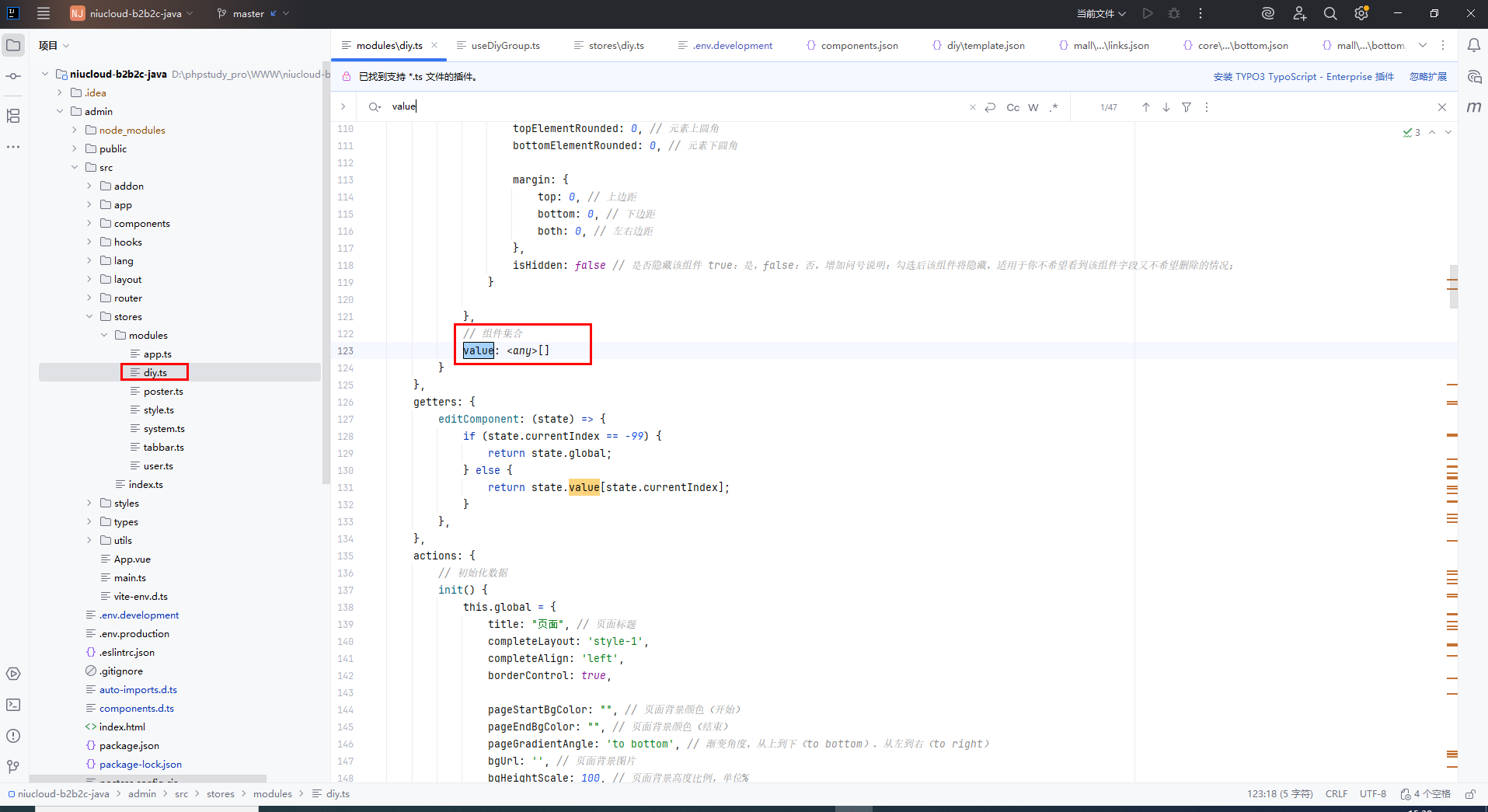Expand the node_modules folder
This screenshot has height=812, width=1488.
(x=75, y=130)
